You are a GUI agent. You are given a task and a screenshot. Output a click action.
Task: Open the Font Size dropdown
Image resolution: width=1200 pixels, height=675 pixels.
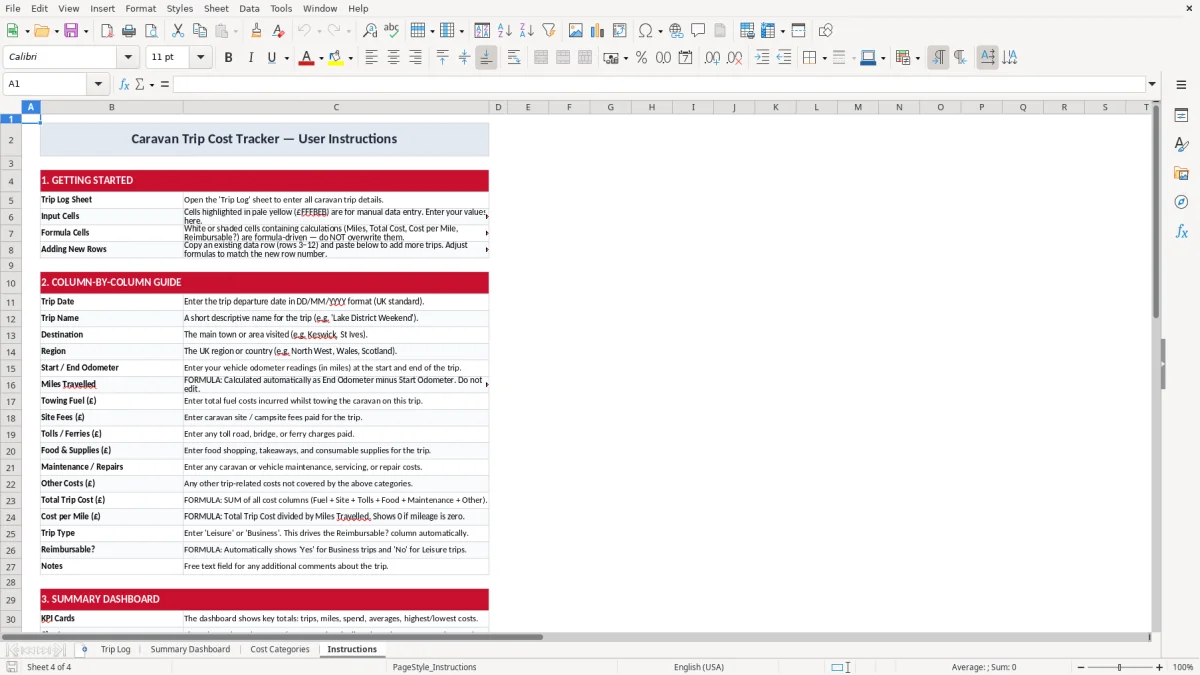200,58
